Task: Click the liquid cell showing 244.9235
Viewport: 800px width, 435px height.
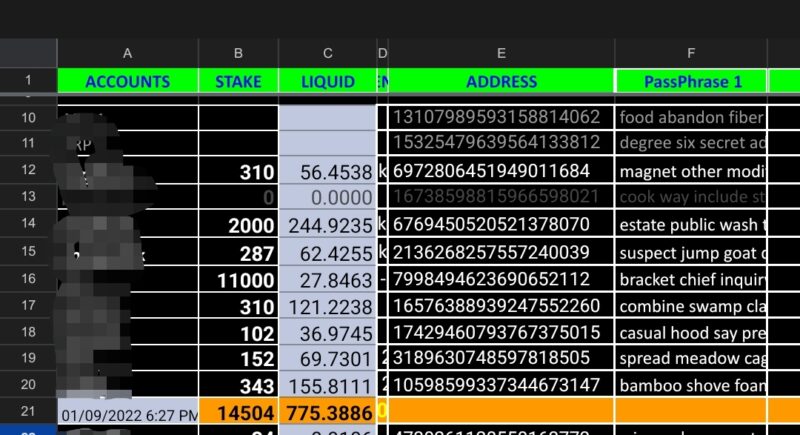Action: [x=327, y=225]
